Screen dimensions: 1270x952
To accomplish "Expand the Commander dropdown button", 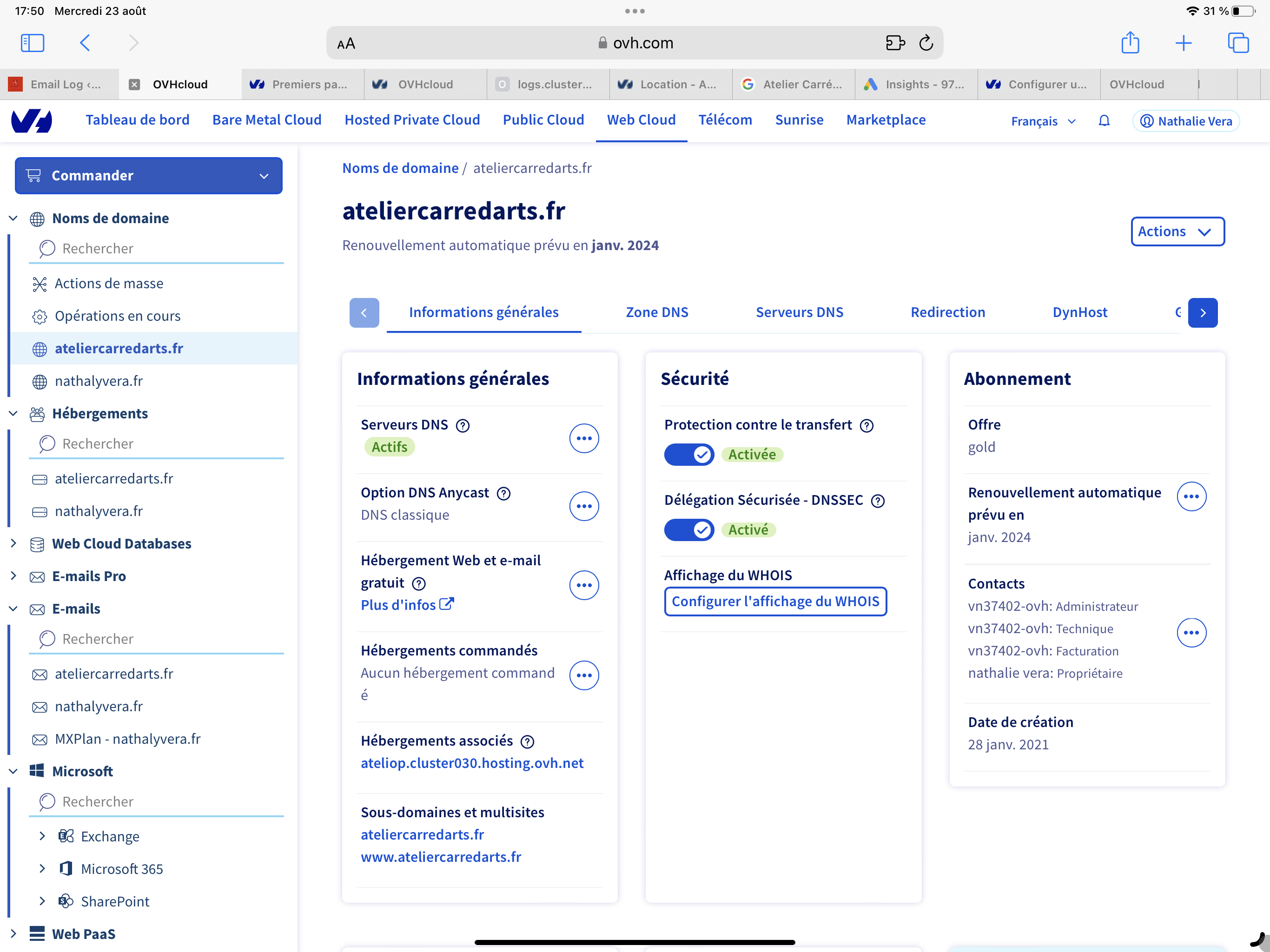I will (x=148, y=176).
